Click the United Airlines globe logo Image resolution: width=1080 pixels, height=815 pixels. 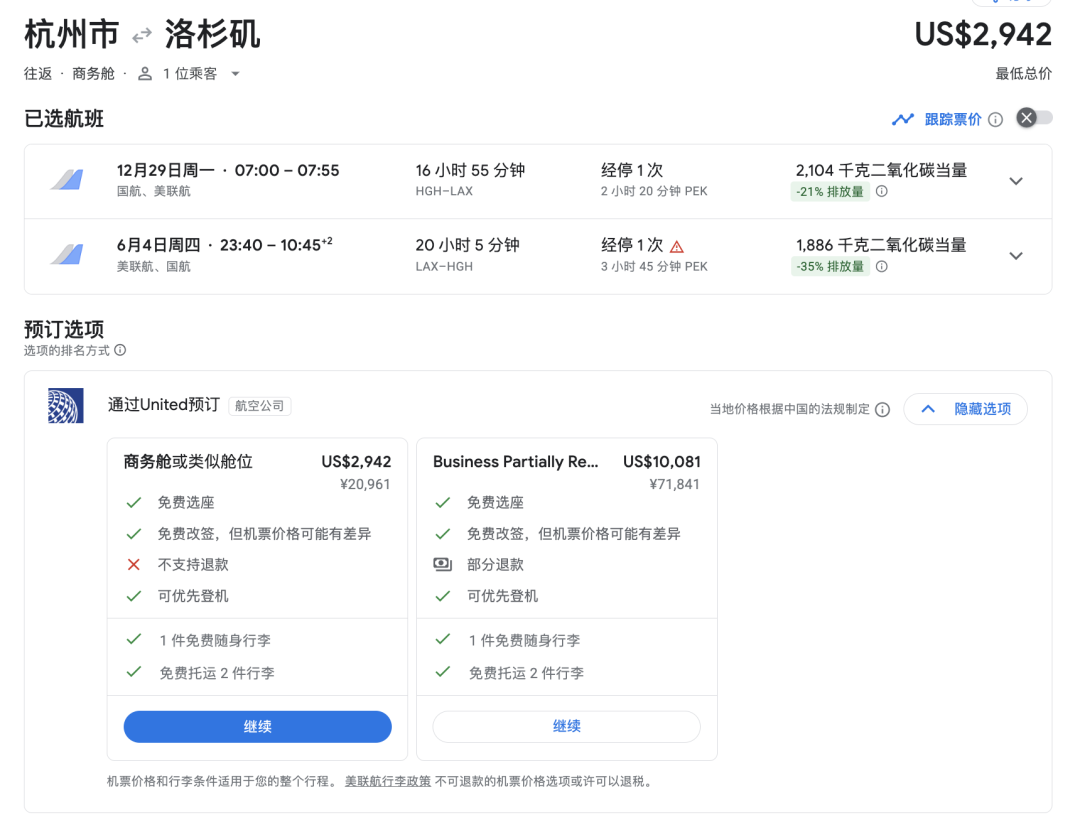[66, 406]
